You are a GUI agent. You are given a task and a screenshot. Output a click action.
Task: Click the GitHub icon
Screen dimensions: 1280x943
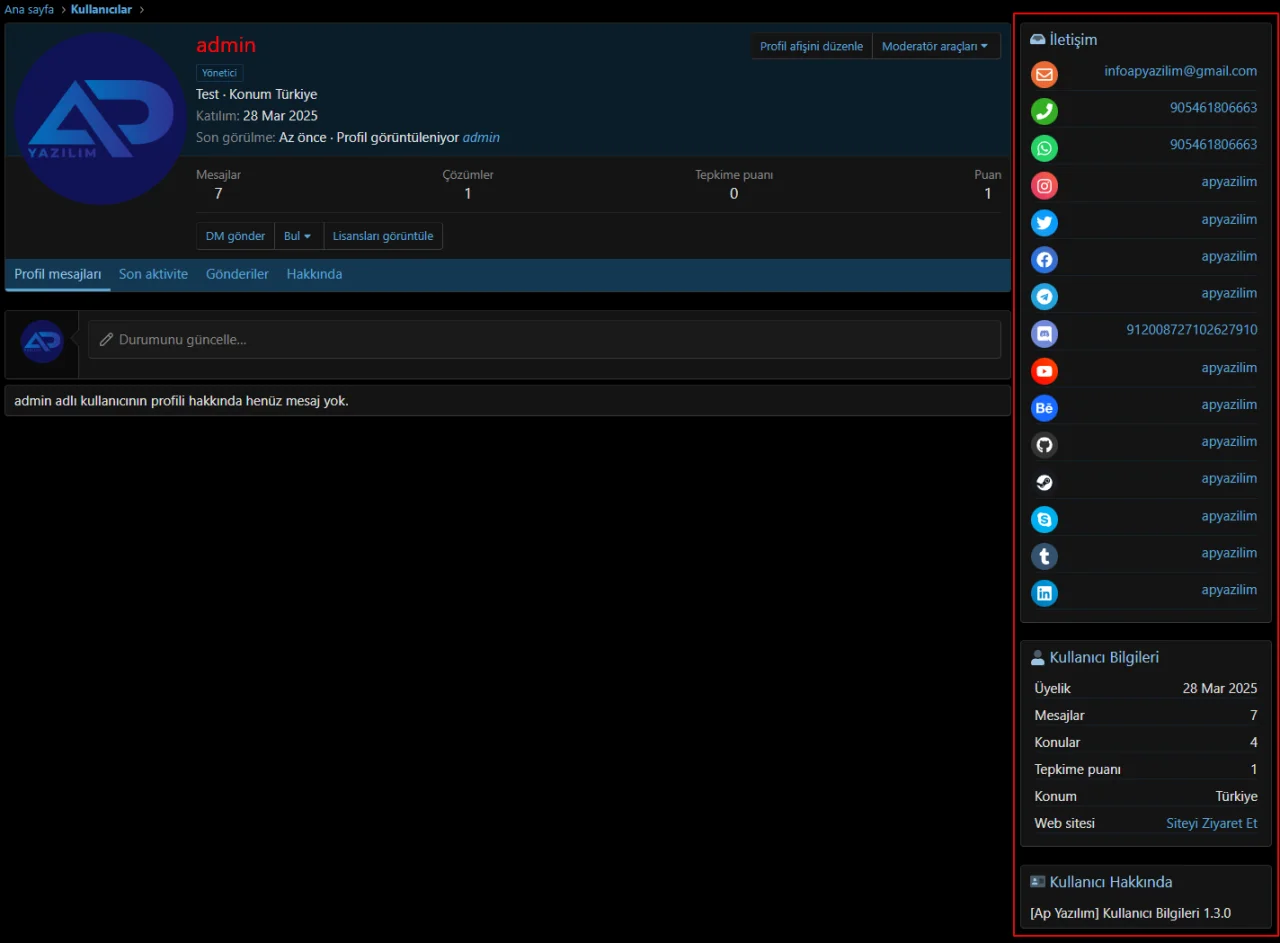[1044, 445]
